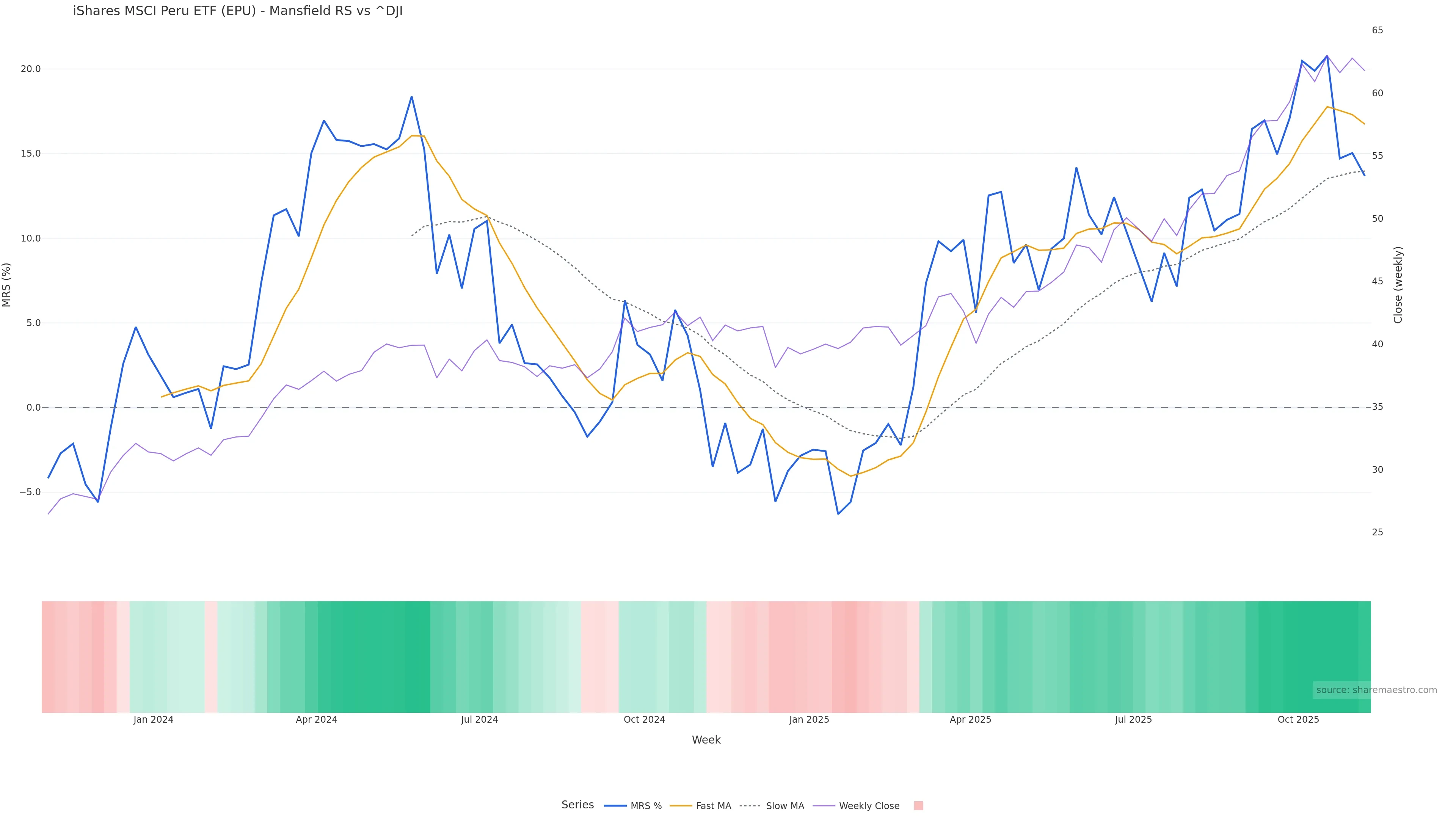Select the Jul 2024 x-axis label
This screenshot has height=819, width=1456.
[x=479, y=720]
